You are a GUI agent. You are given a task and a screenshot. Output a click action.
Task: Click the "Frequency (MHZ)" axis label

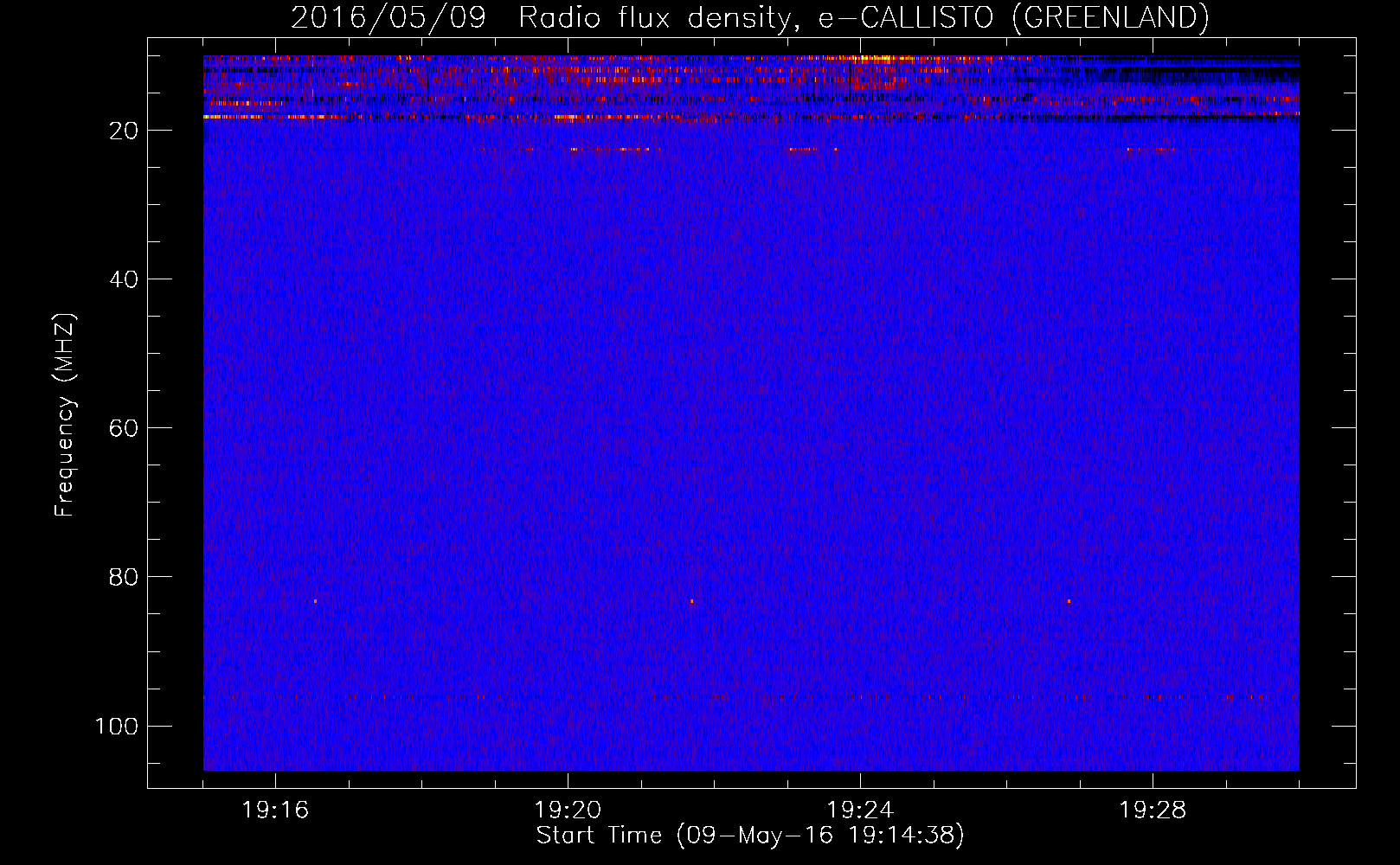pyautogui.click(x=65, y=415)
